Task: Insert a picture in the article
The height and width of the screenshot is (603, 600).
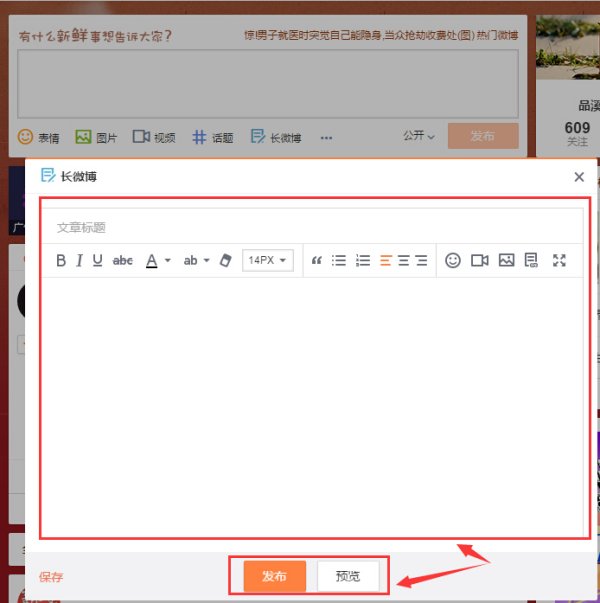Action: [x=507, y=260]
